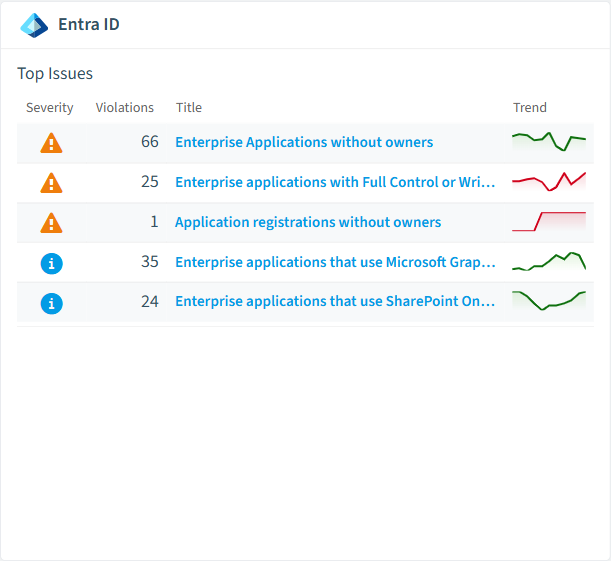Click the warning icon for Enterprise Applications without owners
Viewport: 611px width, 561px height.
tap(51, 143)
